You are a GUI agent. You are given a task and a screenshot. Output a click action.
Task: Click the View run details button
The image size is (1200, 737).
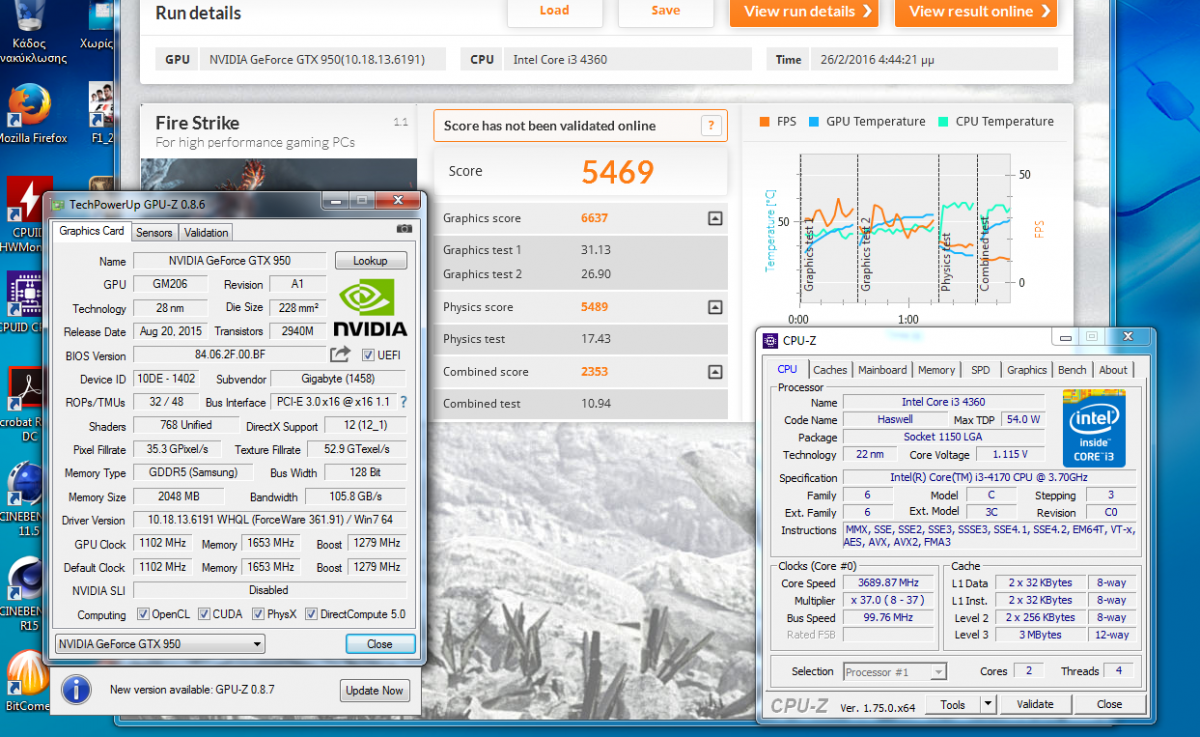click(x=804, y=12)
